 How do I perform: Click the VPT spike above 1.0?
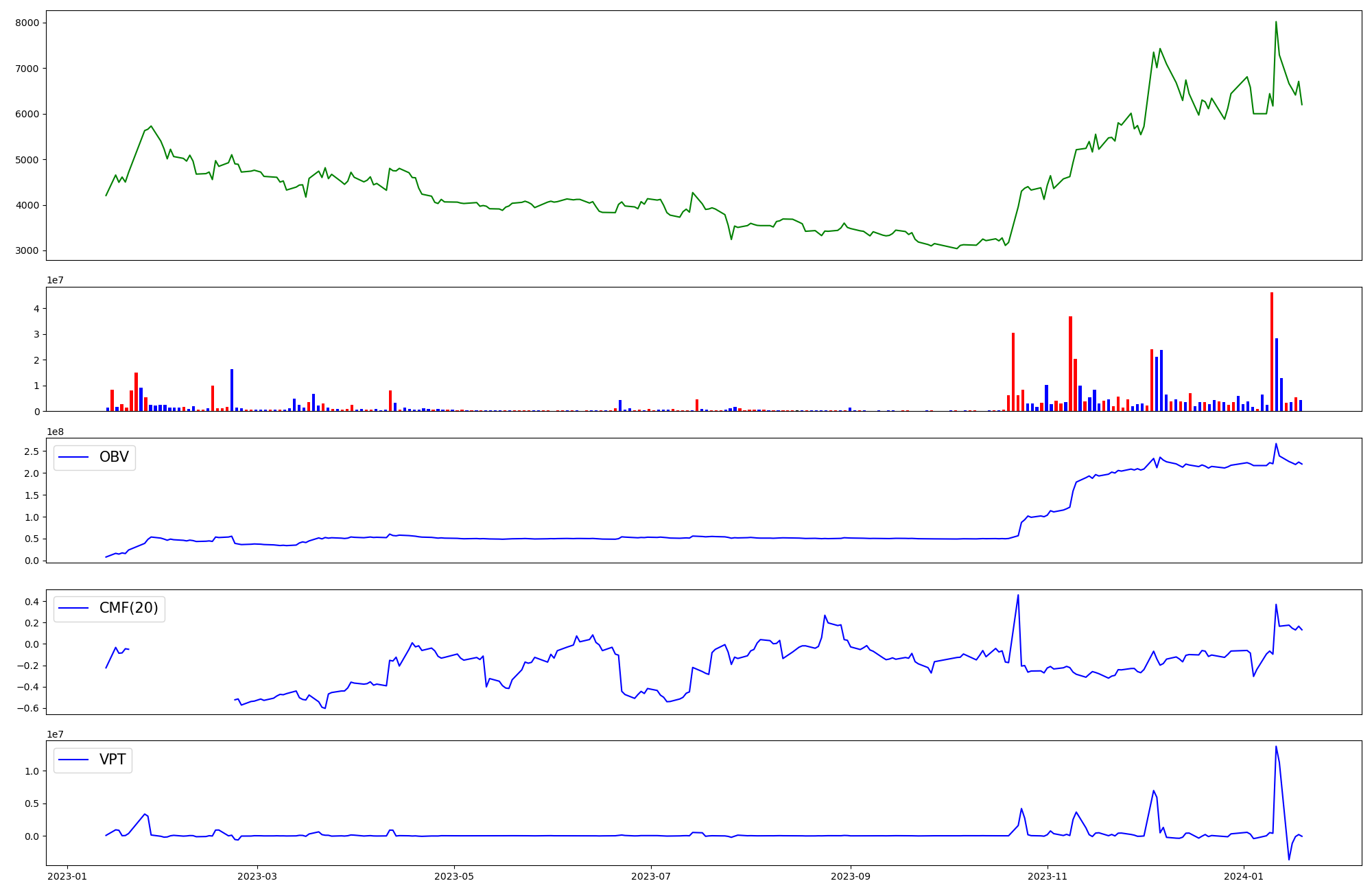tap(1276, 747)
